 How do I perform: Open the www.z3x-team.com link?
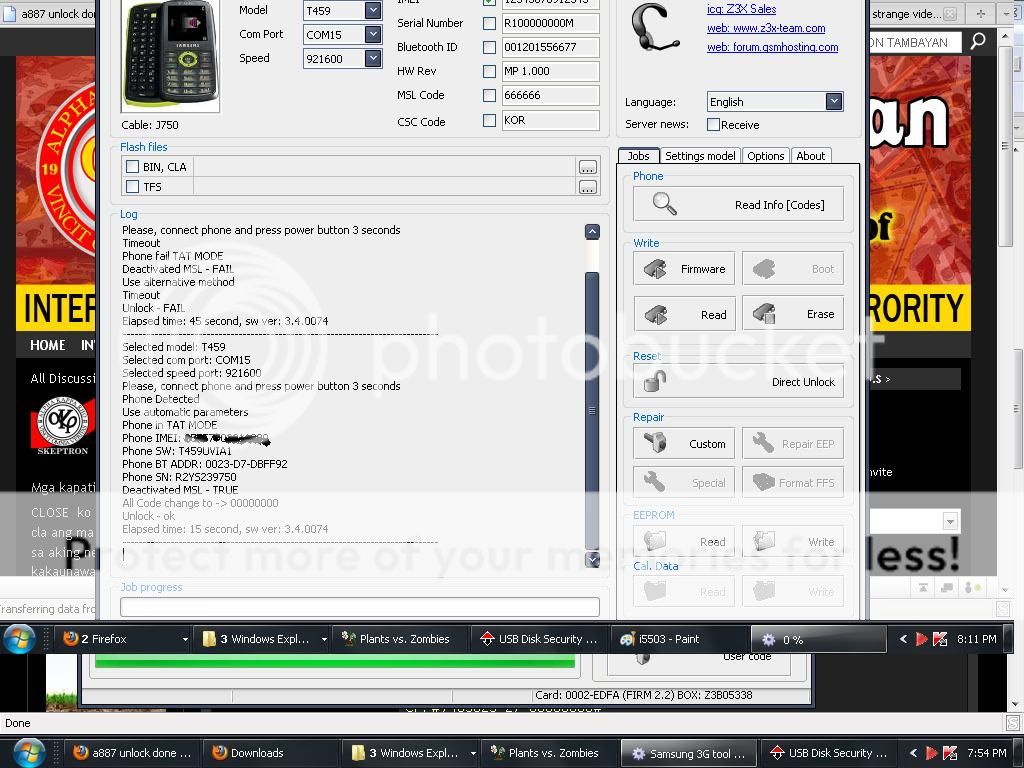(x=766, y=28)
